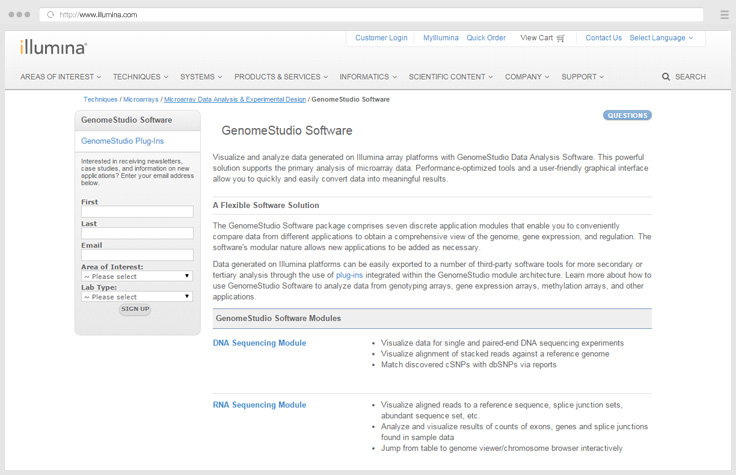Screen dimensions: 736x475
Task: Open the Products & Services menu
Action: pos(280,77)
